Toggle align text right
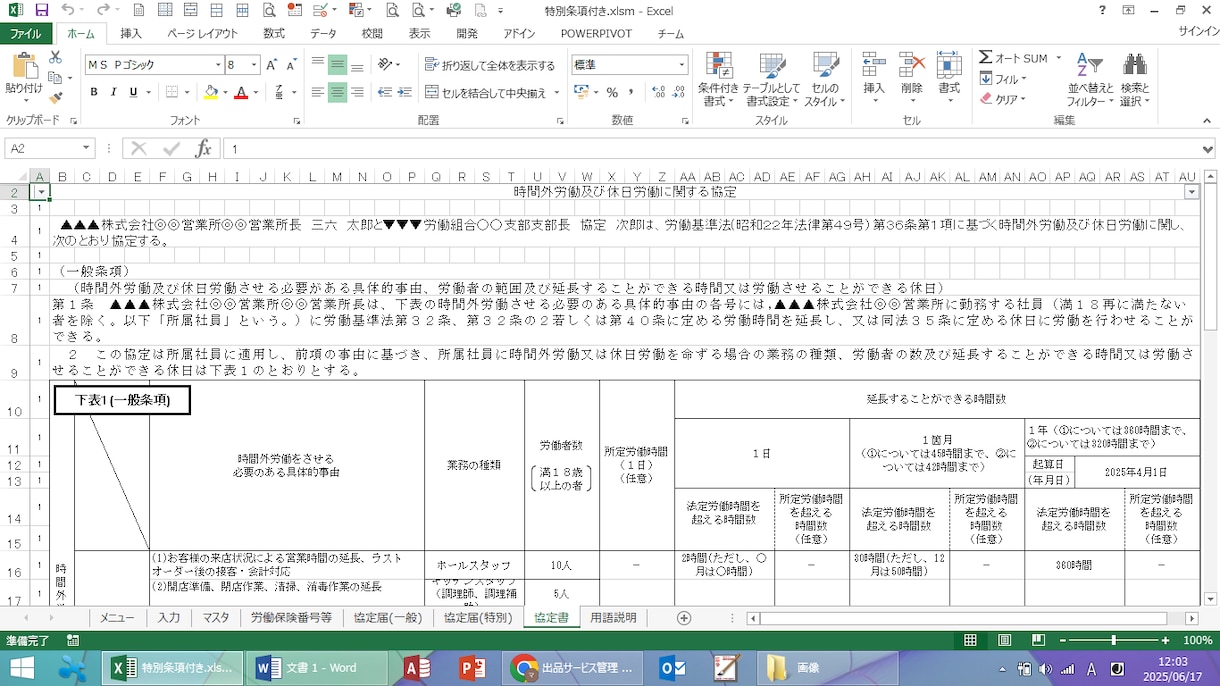1220x686 pixels. tap(357, 92)
